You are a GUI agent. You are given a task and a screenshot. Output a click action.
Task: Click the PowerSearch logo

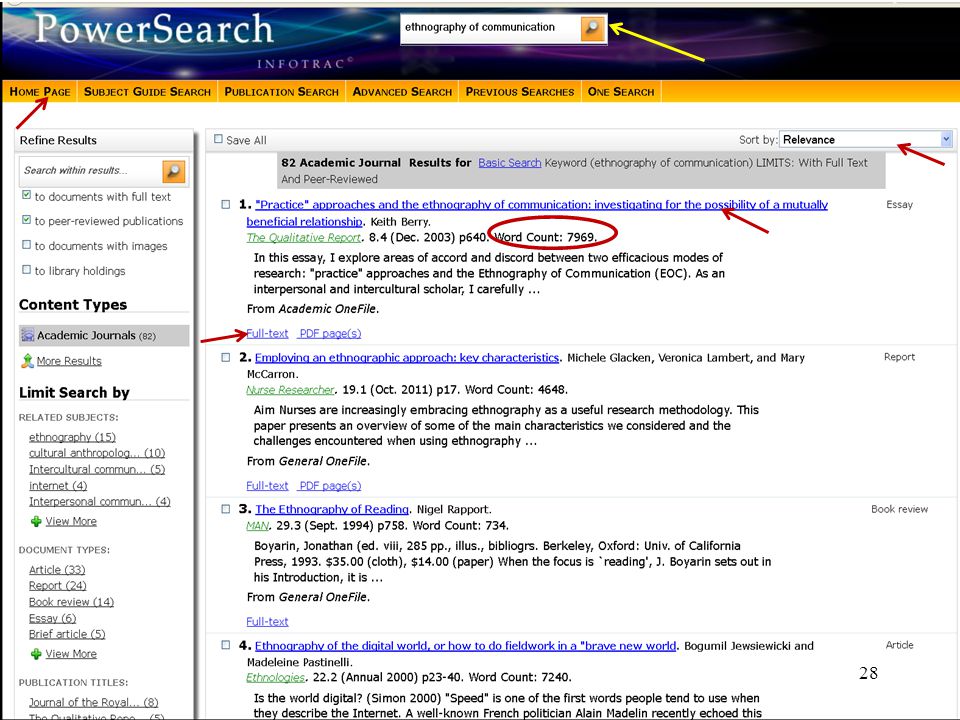[x=154, y=29]
